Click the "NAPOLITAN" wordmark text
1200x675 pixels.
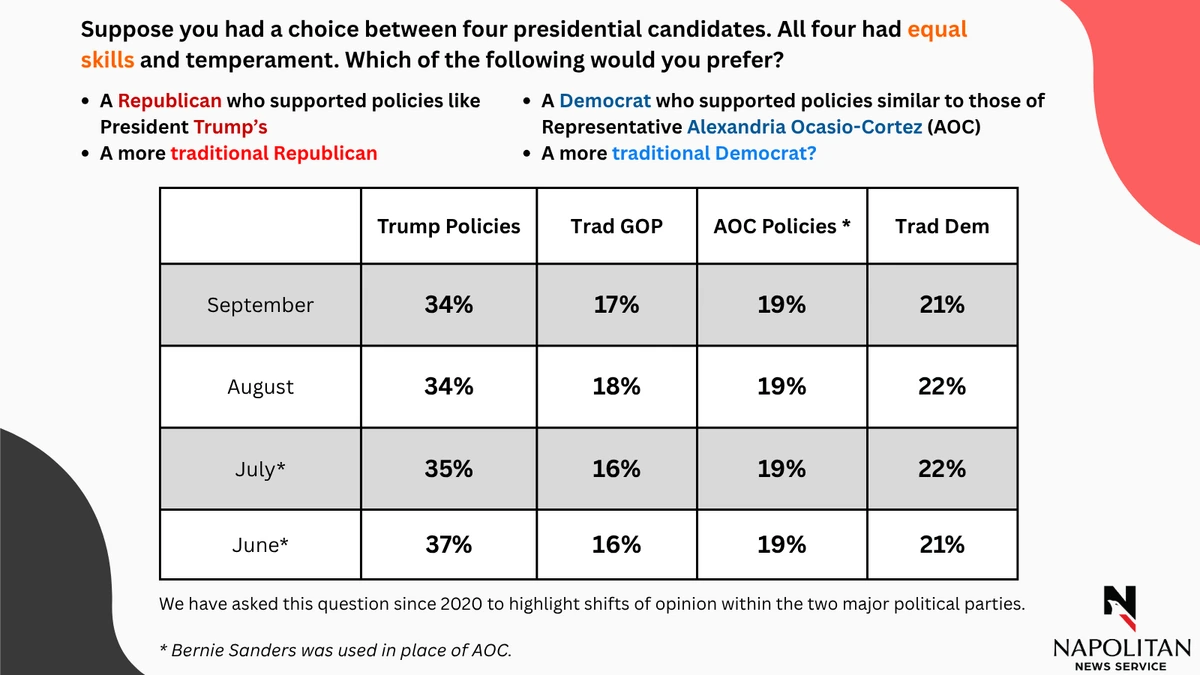pyautogui.click(x=1121, y=648)
